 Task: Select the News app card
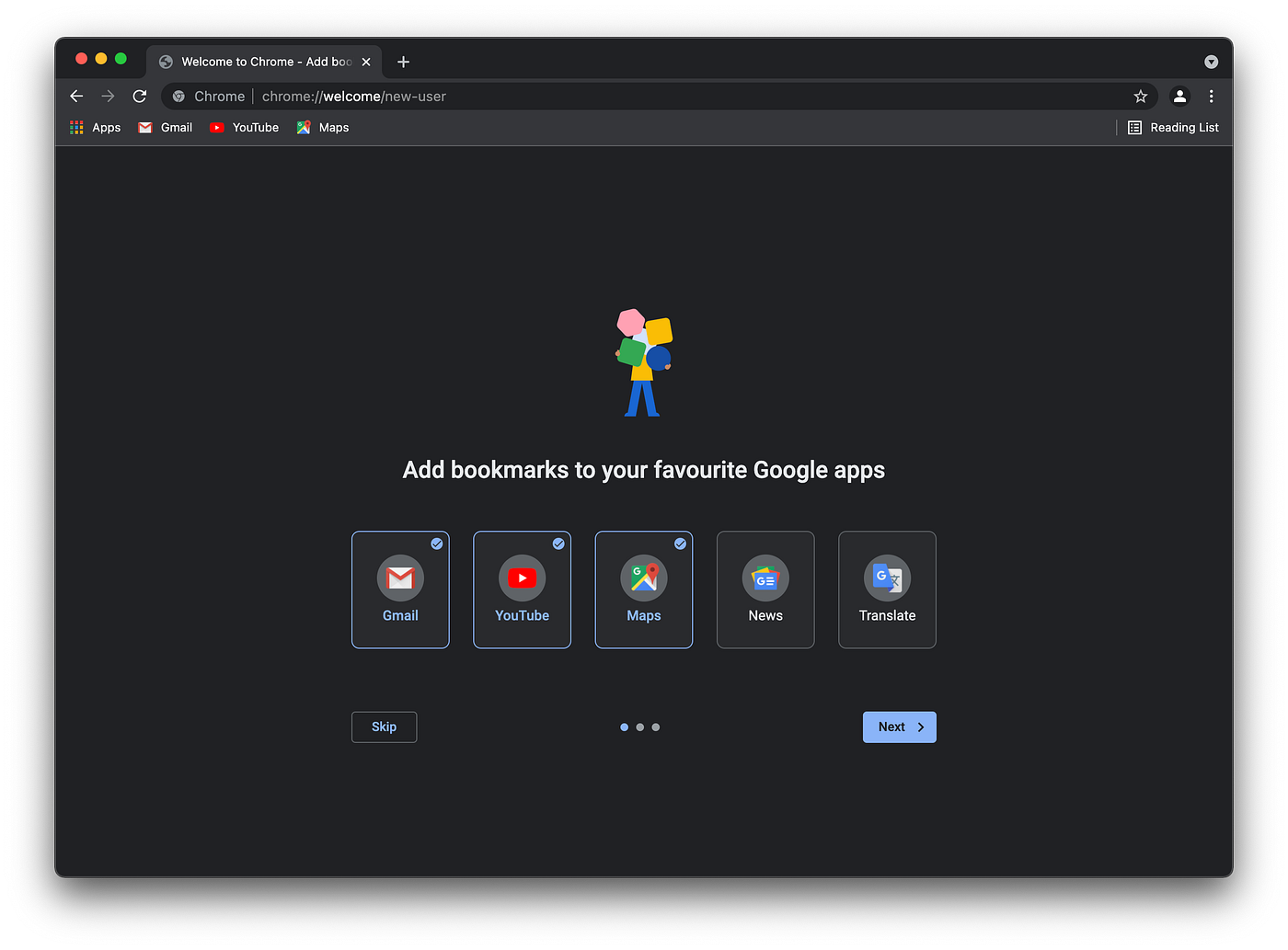(x=765, y=589)
